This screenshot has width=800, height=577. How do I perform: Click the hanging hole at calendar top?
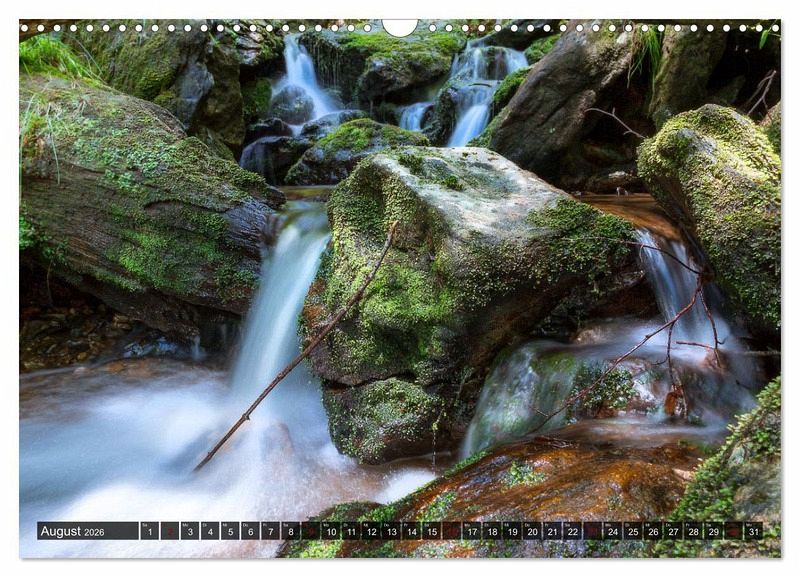400,27
